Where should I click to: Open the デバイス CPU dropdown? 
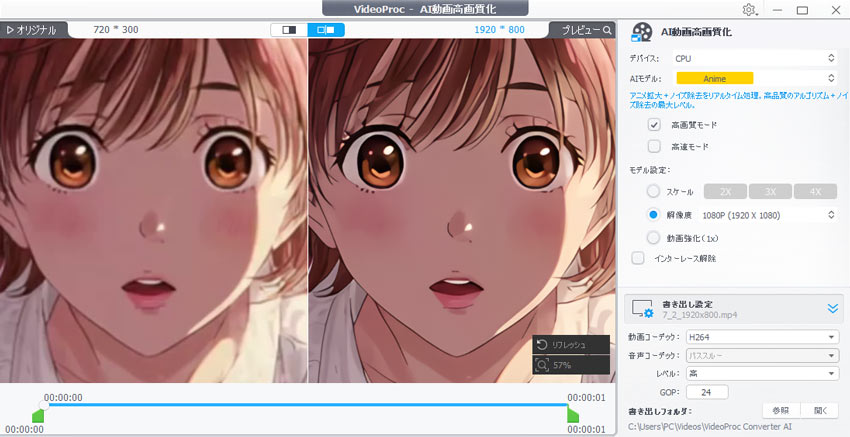click(755, 58)
